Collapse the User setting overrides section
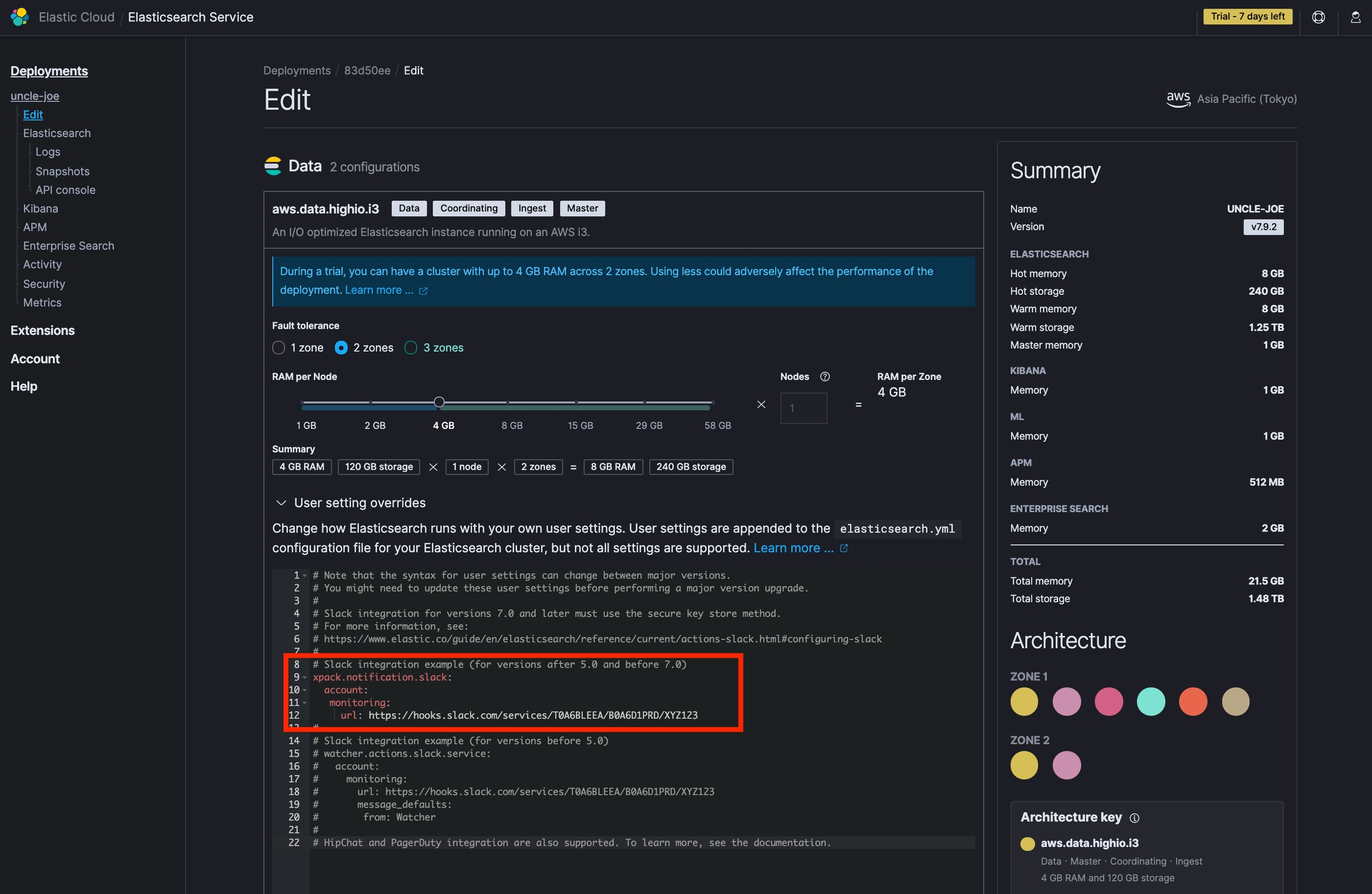The image size is (1372, 894). tap(281, 503)
